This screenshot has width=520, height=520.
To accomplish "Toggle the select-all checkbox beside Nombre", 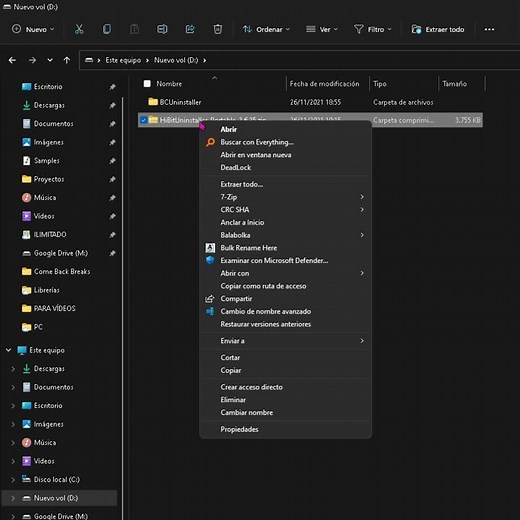I will coord(147,84).
